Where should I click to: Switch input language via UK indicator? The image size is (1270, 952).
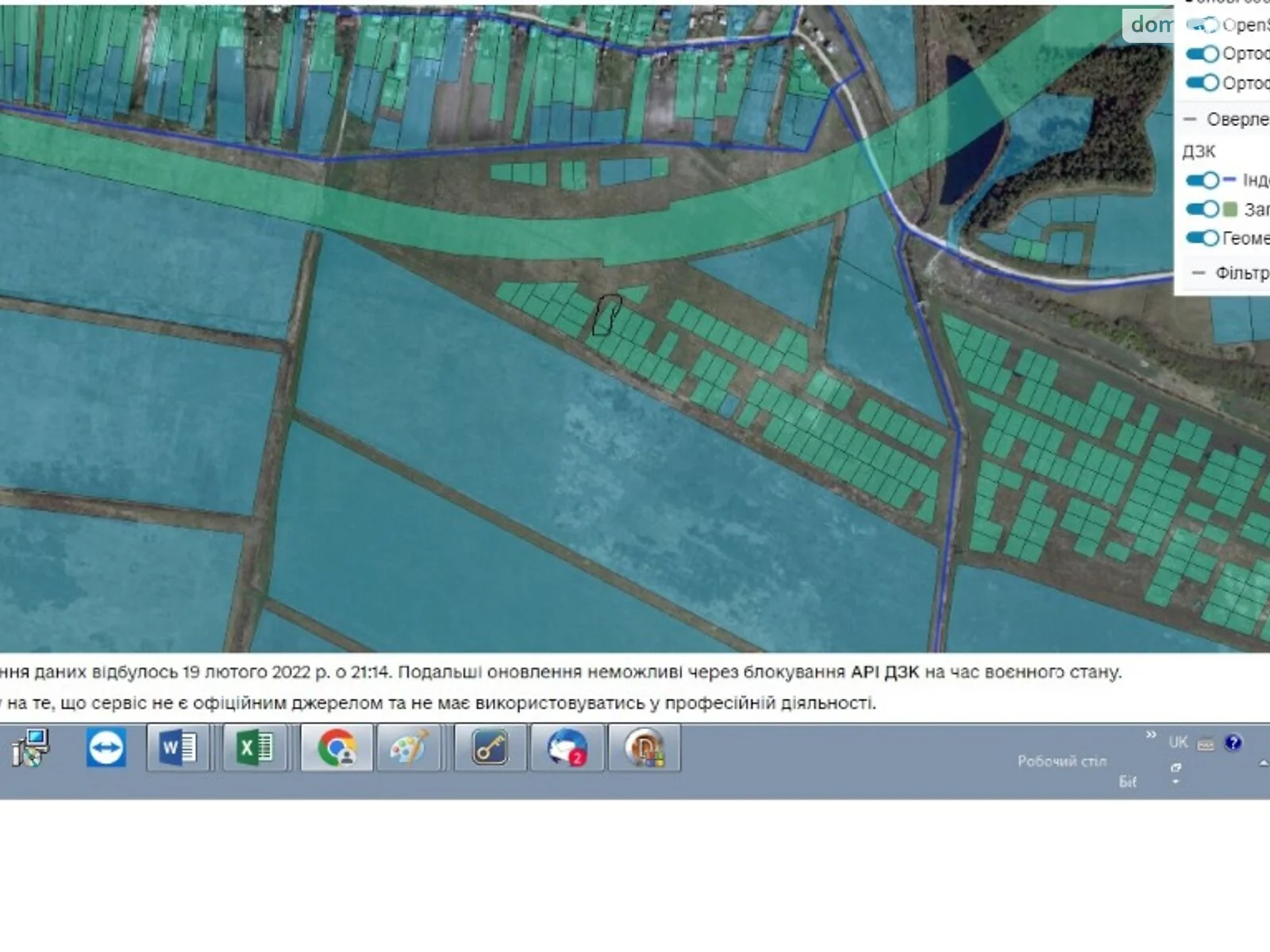coord(1178,742)
